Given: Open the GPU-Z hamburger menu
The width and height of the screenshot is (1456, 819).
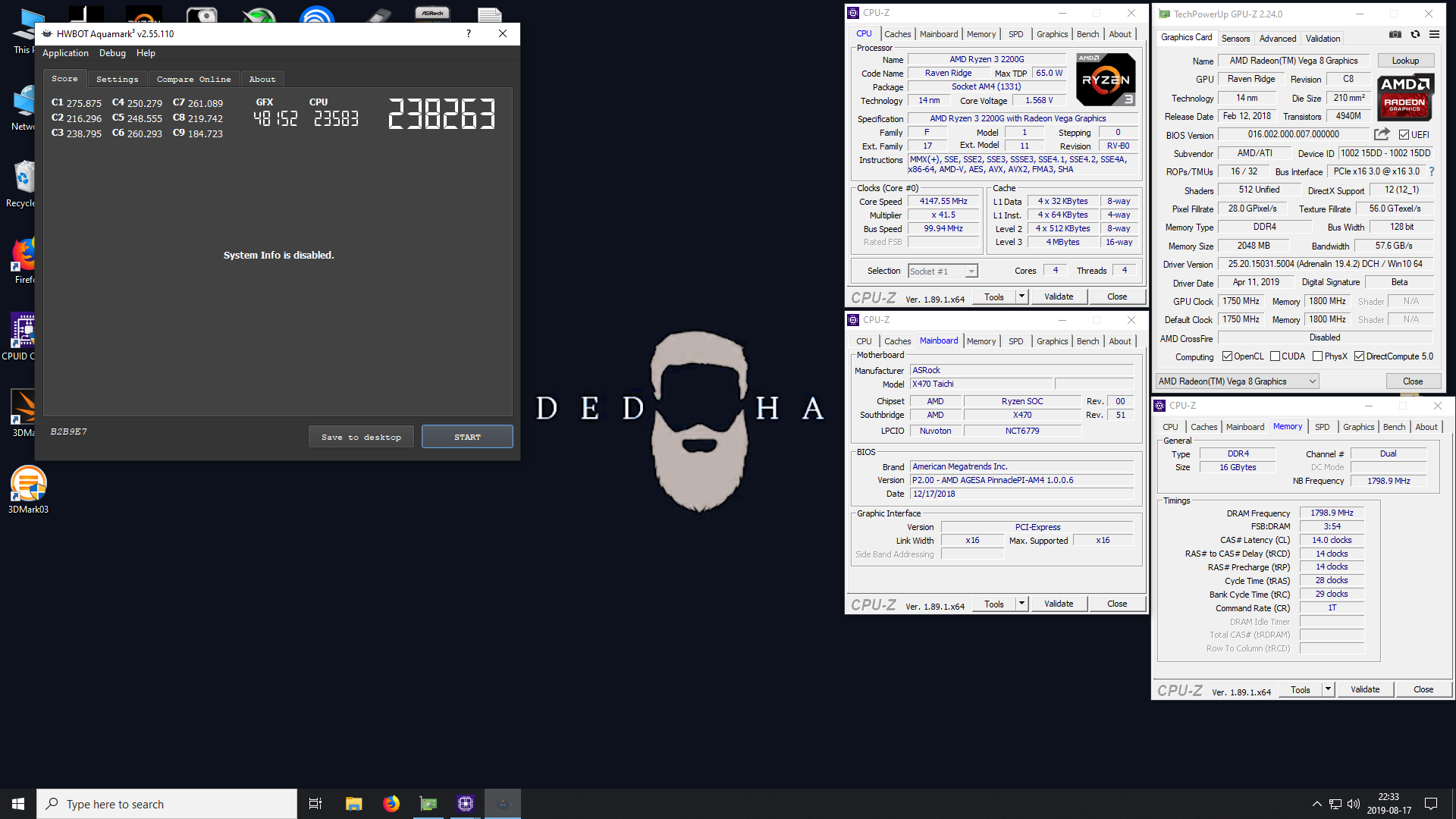Looking at the screenshot, I should [x=1434, y=34].
